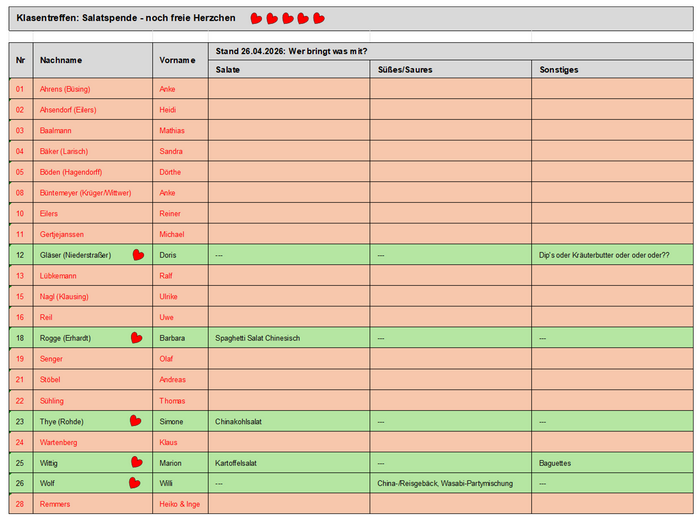Click the first name 'Willi' in the Wolf row
The width and height of the screenshot is (700, 522).
(x=166, y=483)
